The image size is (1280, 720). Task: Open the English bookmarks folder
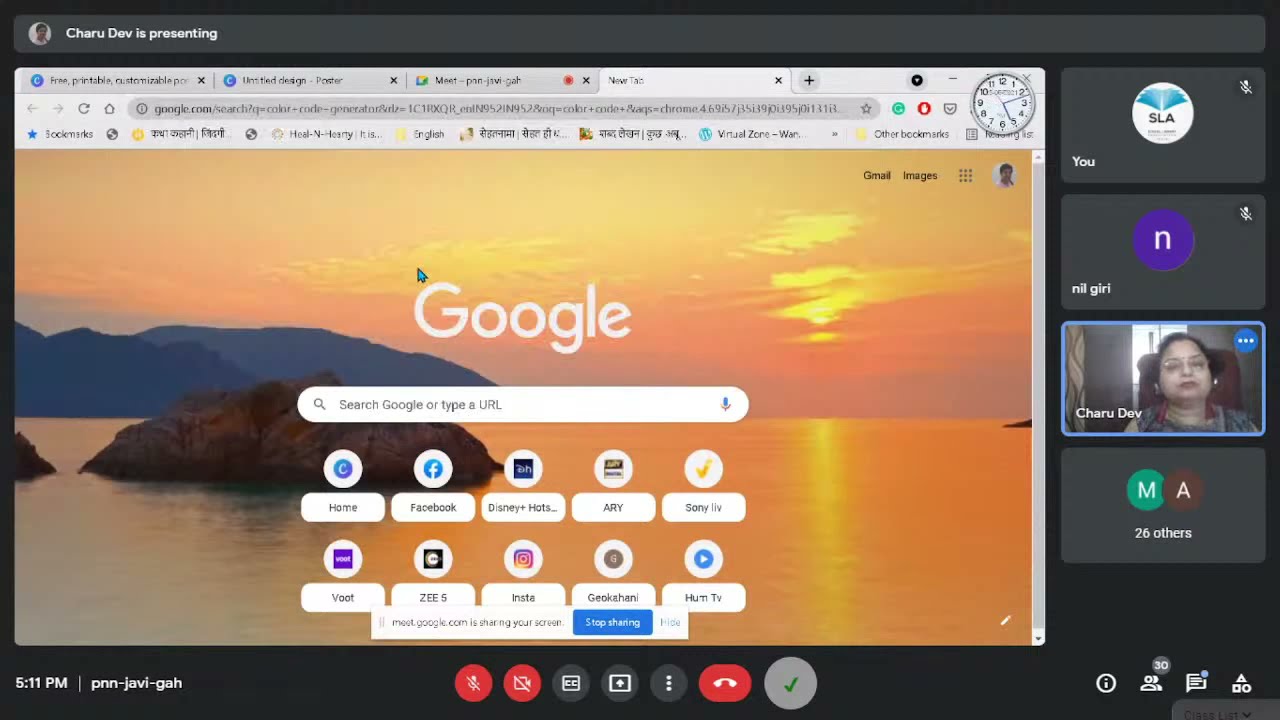coord(420,134)
